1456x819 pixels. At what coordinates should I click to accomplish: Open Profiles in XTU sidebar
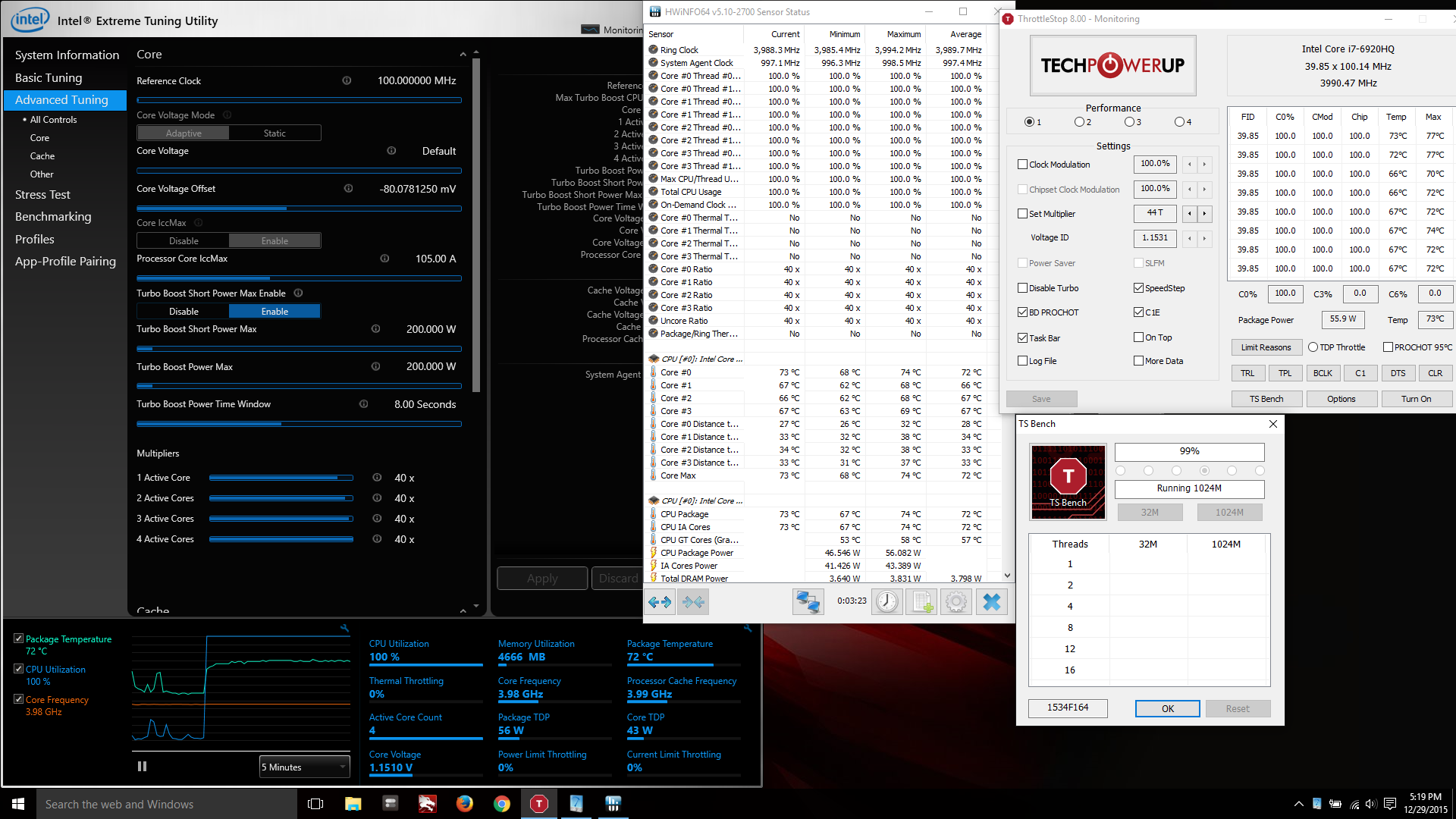(x=35, y=240)
